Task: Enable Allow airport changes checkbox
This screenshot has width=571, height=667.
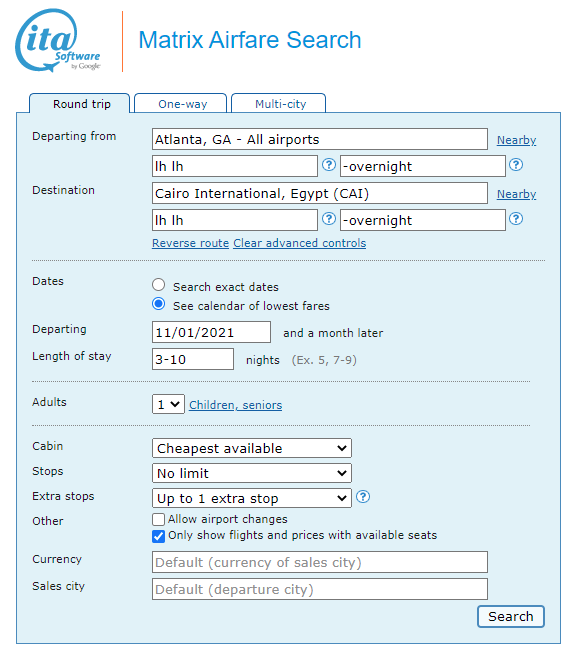Action: [158, 519]
